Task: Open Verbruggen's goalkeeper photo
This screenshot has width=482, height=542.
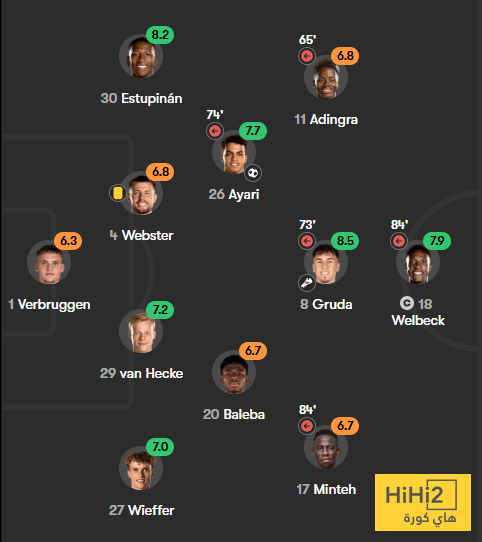Action: click(x=49, y=262)
